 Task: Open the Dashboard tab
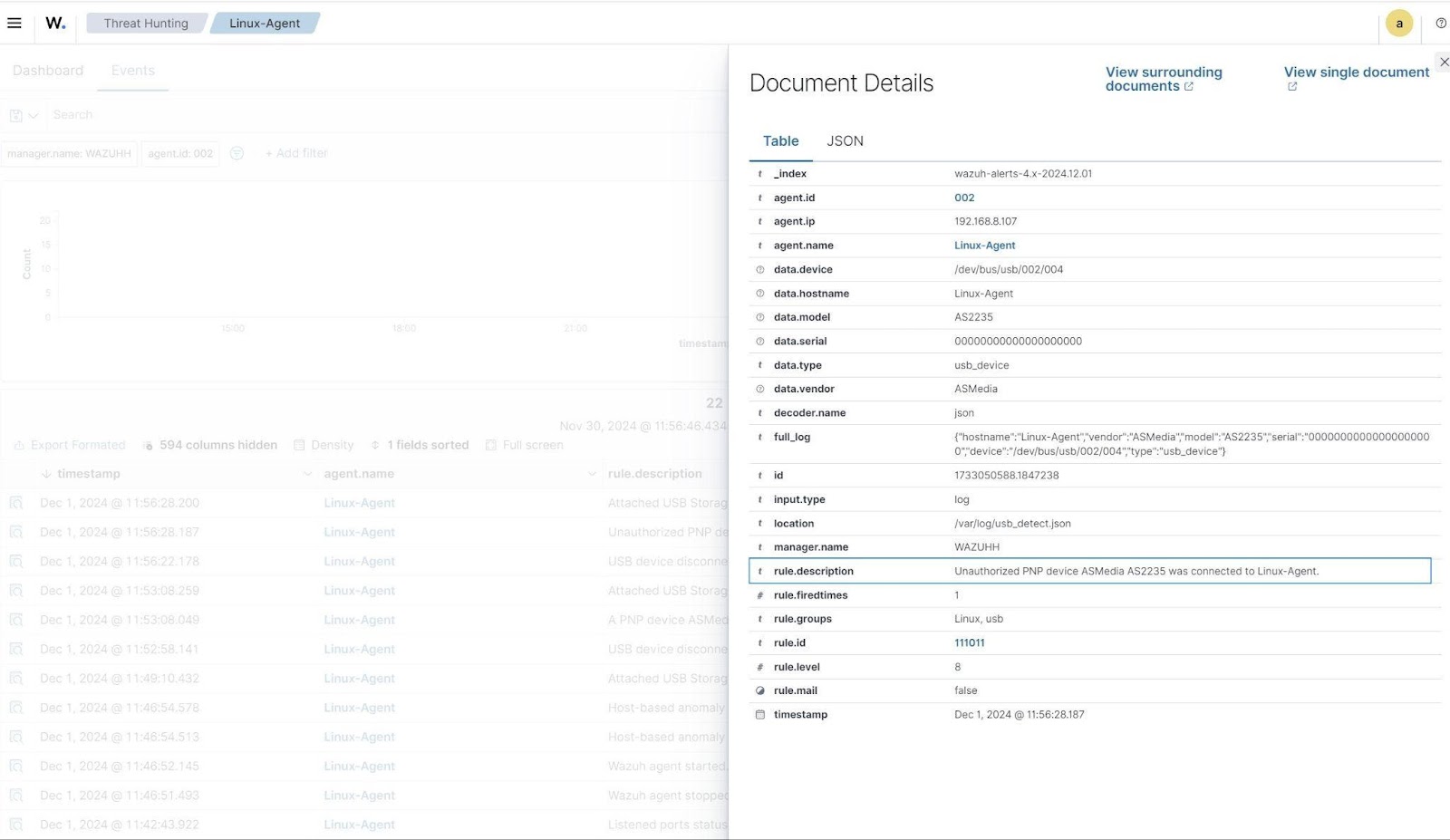tap(48, 71)
